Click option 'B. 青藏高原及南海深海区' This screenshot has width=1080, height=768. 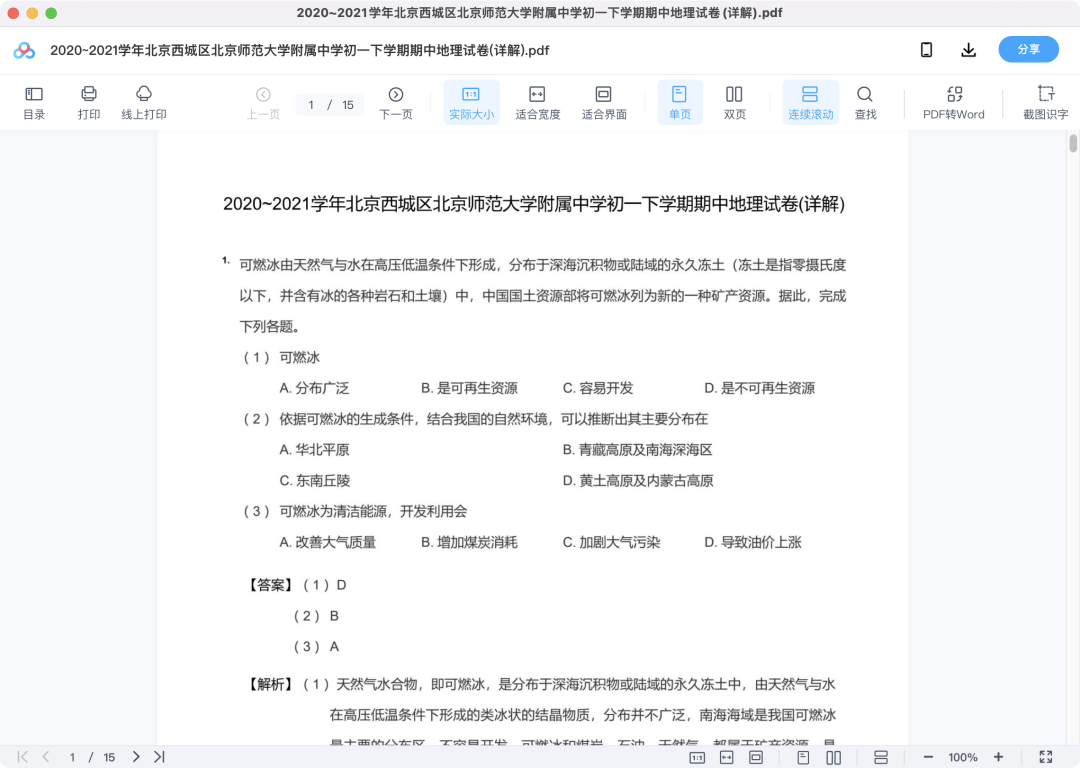coord(637,450)
